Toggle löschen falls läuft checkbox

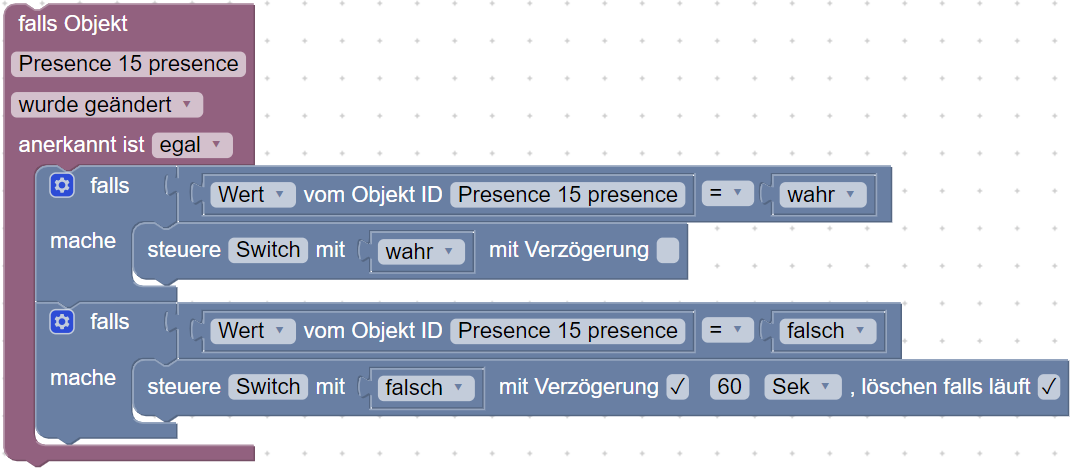pyautogui.click(x=1049, y=387)
